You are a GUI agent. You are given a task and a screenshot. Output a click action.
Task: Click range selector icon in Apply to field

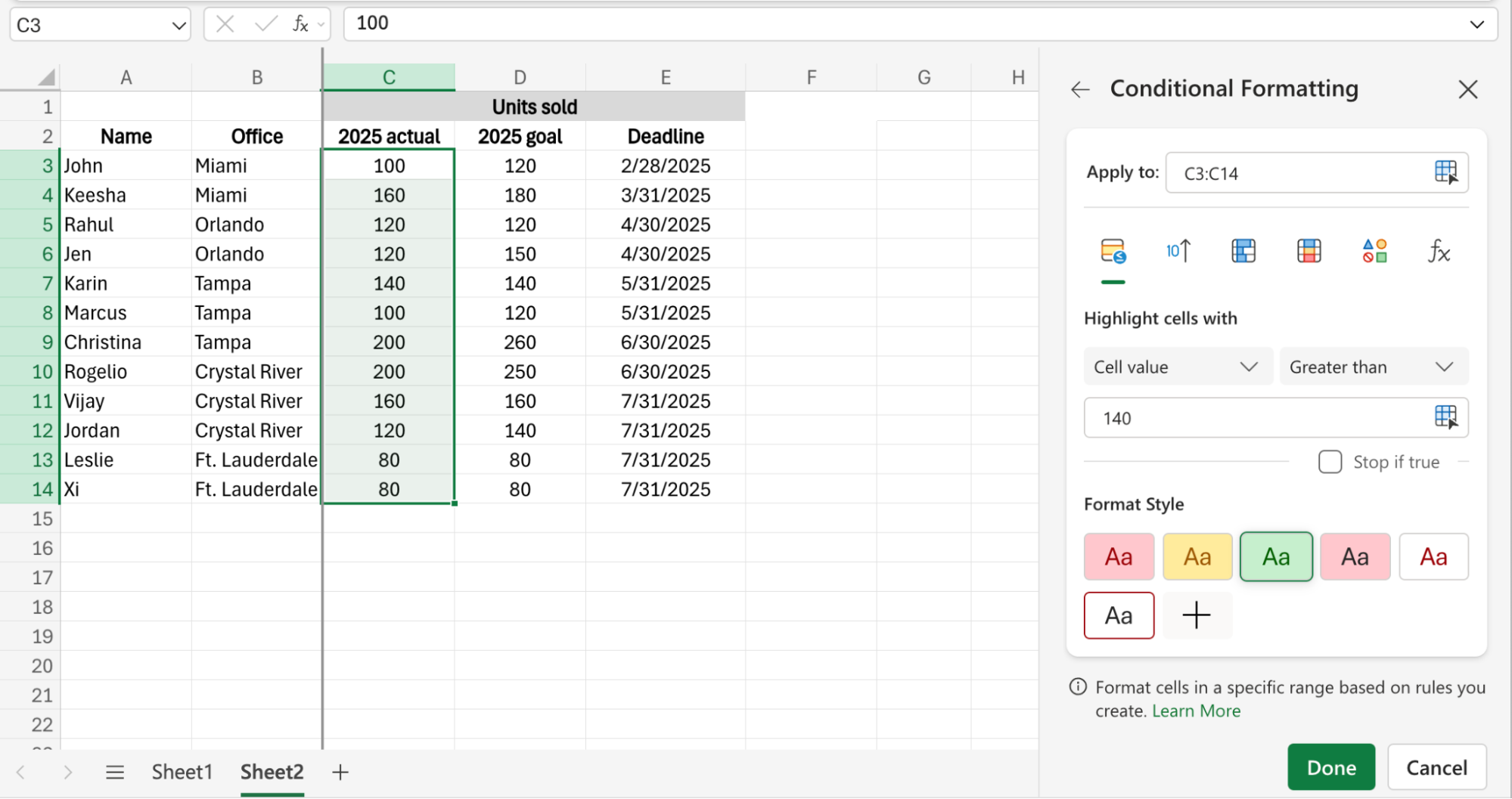pos(1445,172)
